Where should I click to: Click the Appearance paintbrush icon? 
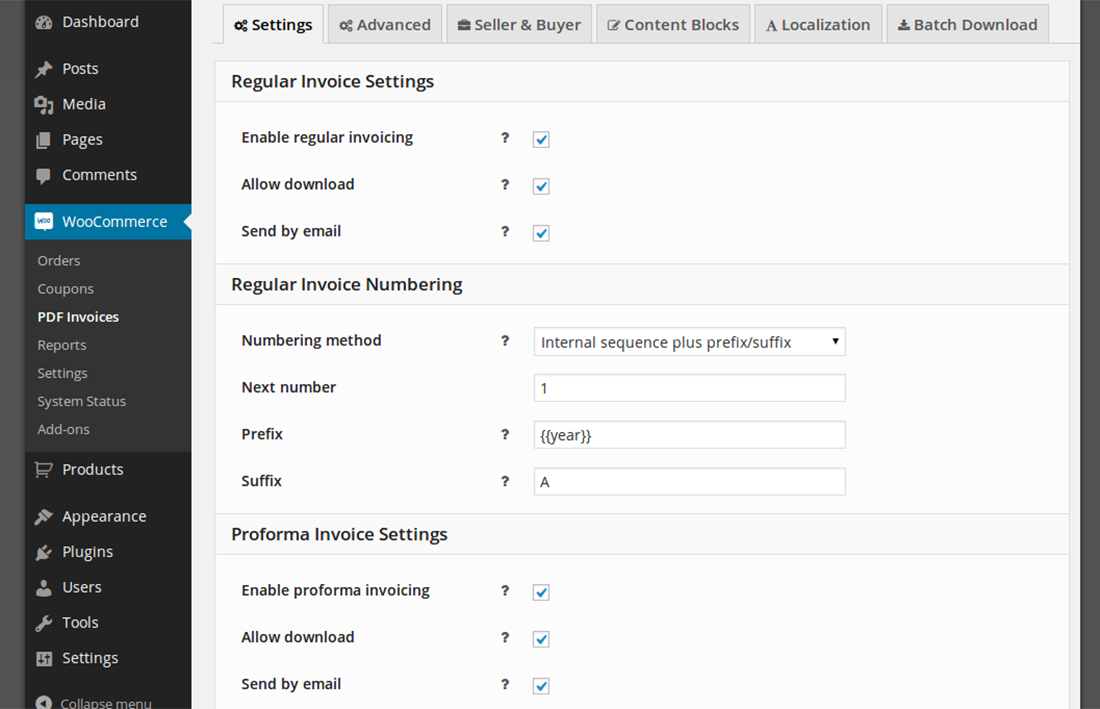coord(44,517)
